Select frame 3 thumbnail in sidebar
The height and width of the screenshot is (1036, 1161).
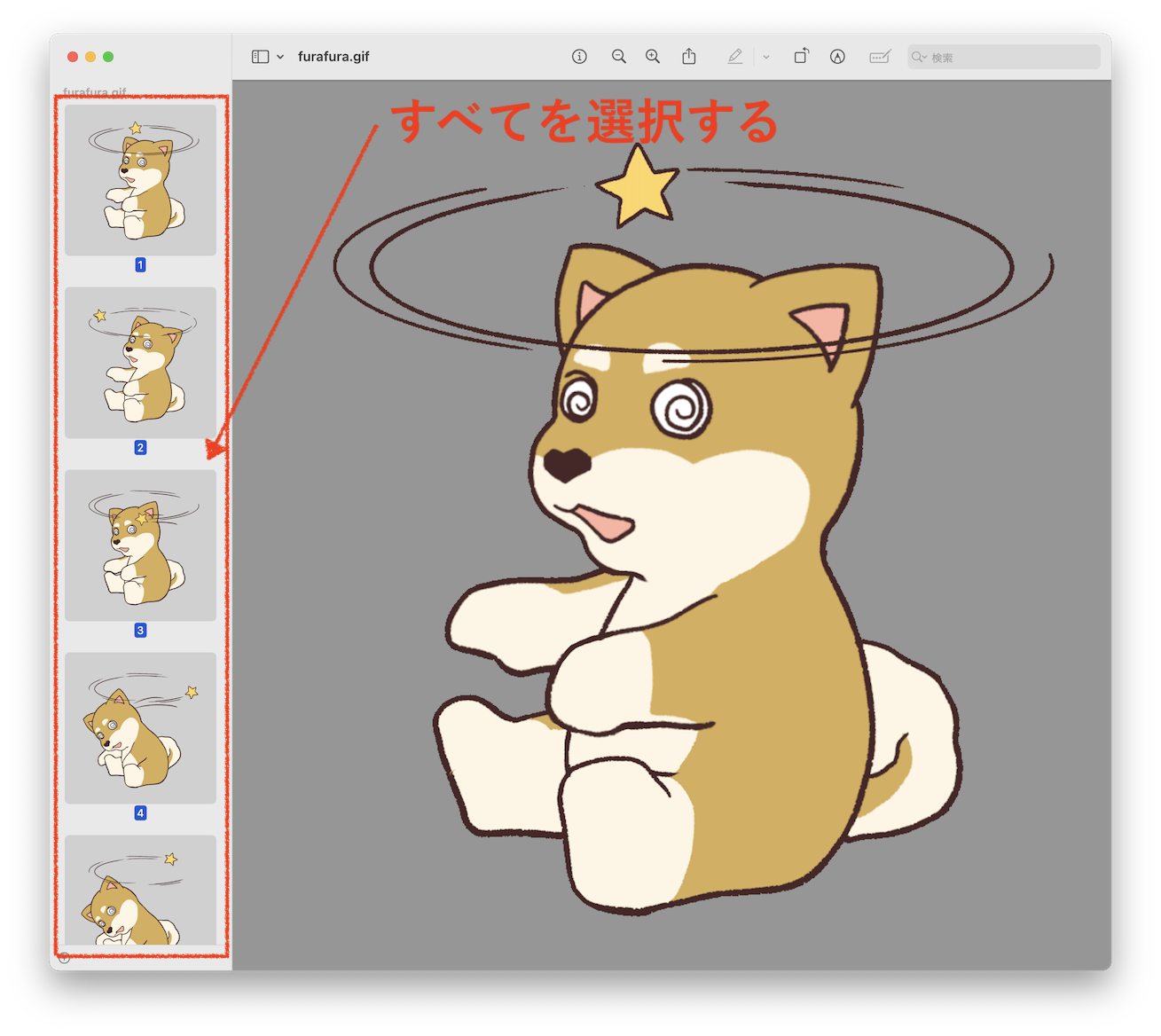[x=140, y=545]
